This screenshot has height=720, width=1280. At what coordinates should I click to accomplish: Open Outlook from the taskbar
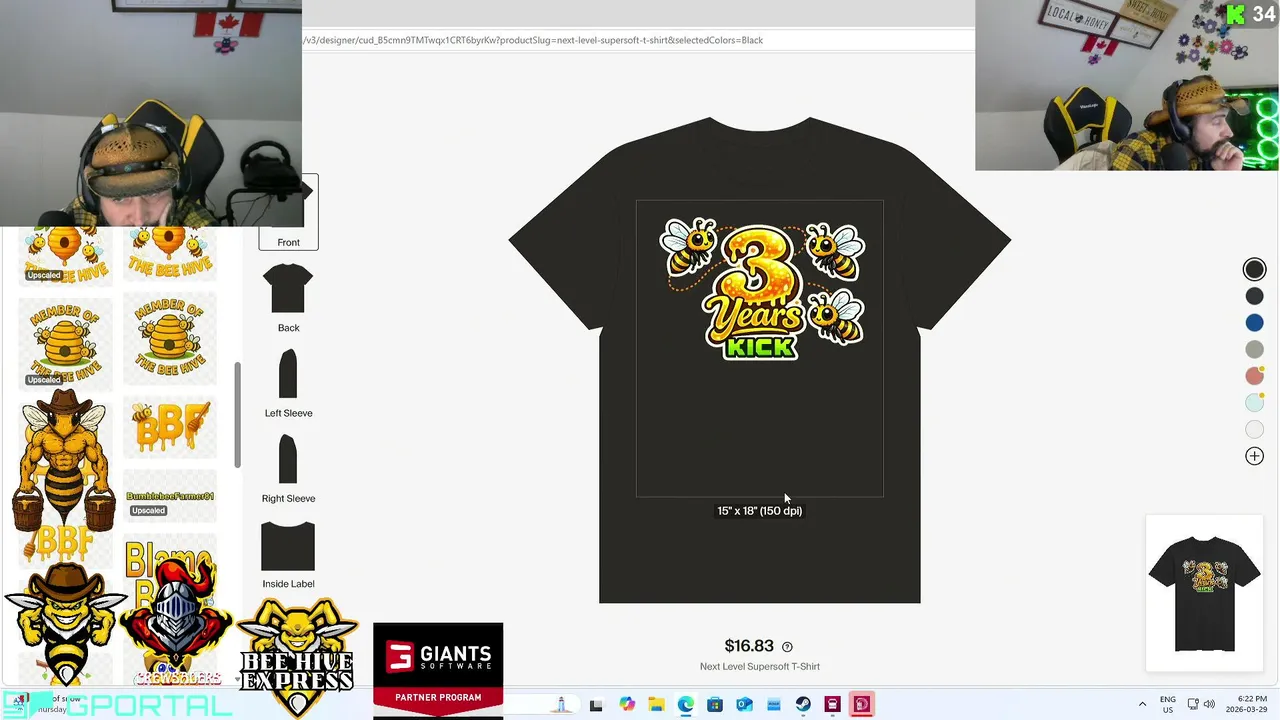tap(744, 705)
